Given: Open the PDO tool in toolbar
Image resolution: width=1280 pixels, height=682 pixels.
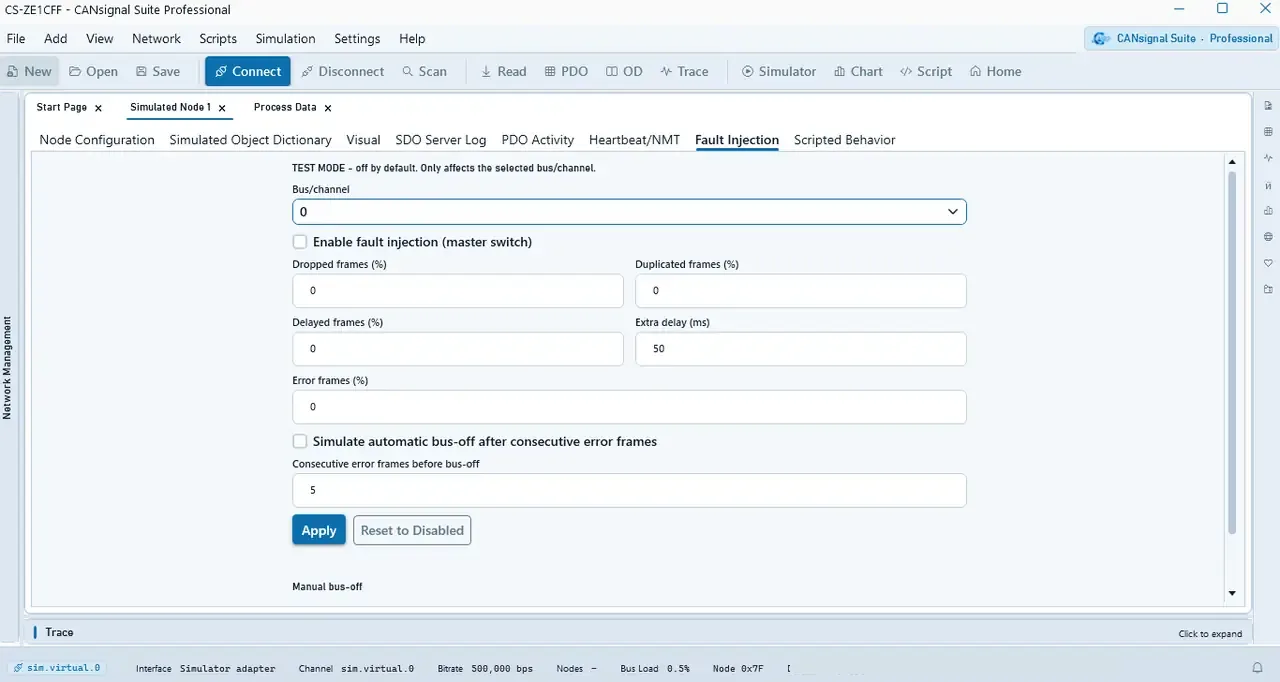Looking at the screenshot, I should coord(566,71).
